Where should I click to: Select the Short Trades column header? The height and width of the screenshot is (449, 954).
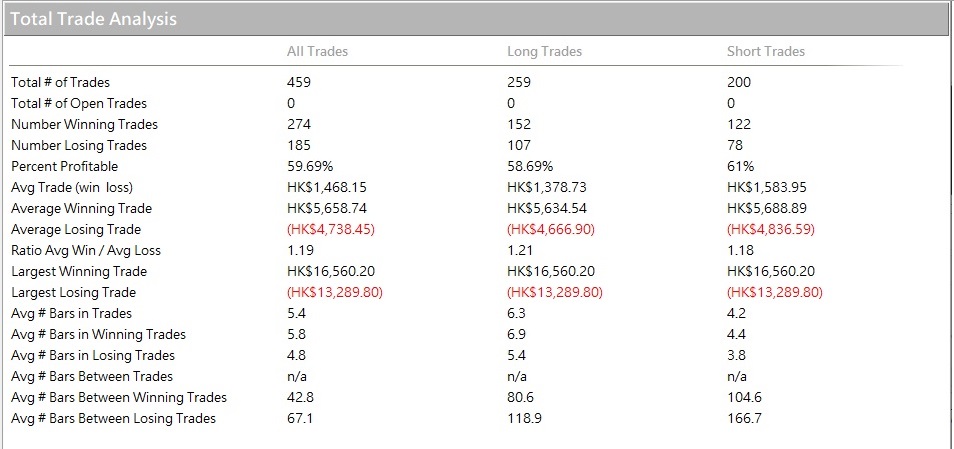765,51
